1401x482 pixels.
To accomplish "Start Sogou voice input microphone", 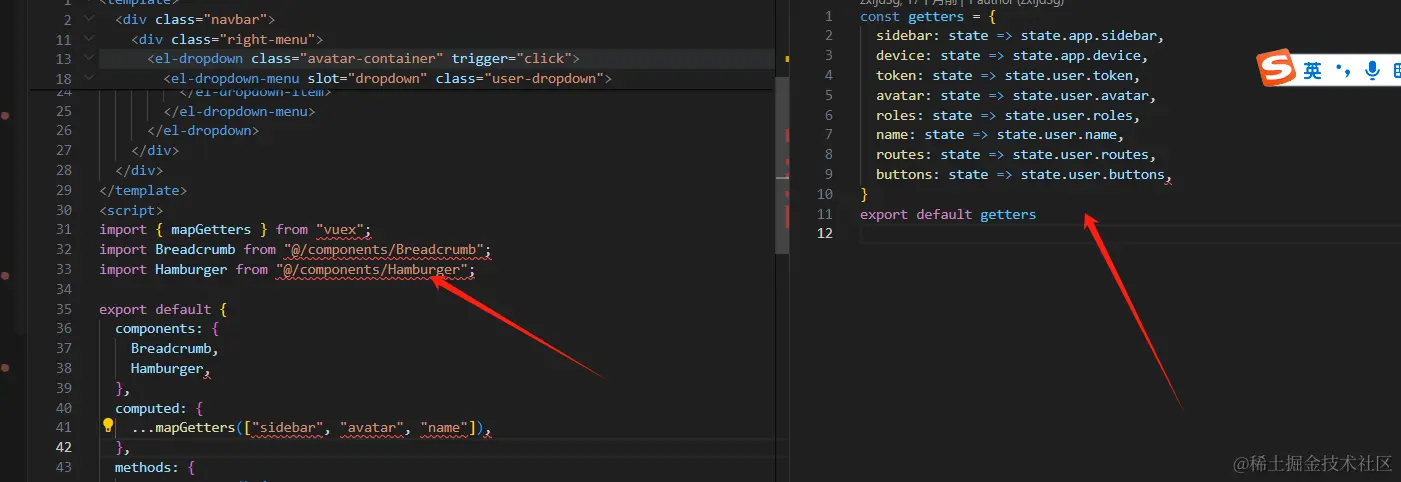I will 1372,71.
